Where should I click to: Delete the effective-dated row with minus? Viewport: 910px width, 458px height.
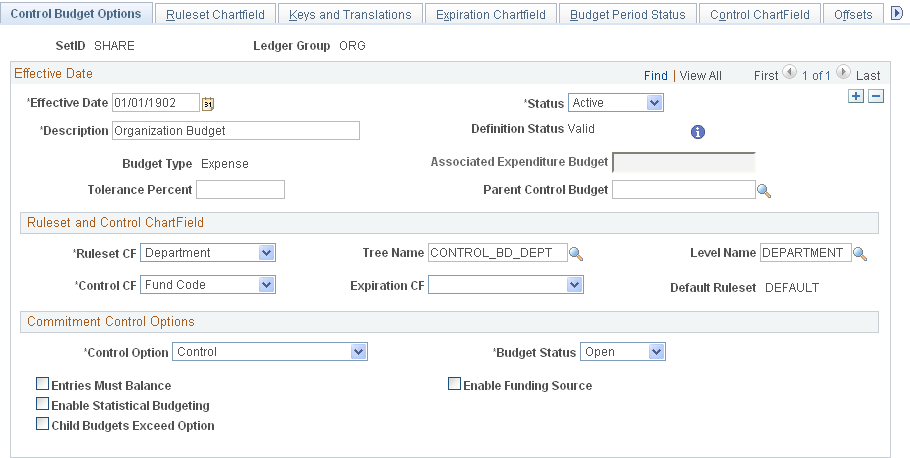pyautogui.click(x=876, y=96)
